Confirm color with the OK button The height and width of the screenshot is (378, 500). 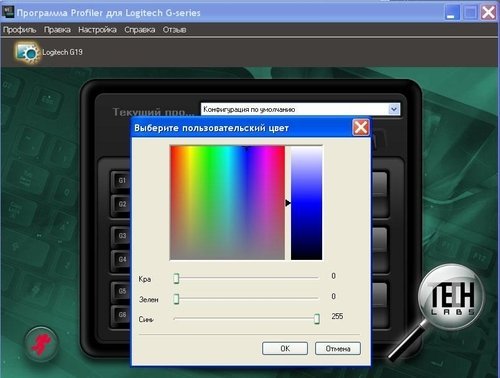285,348
